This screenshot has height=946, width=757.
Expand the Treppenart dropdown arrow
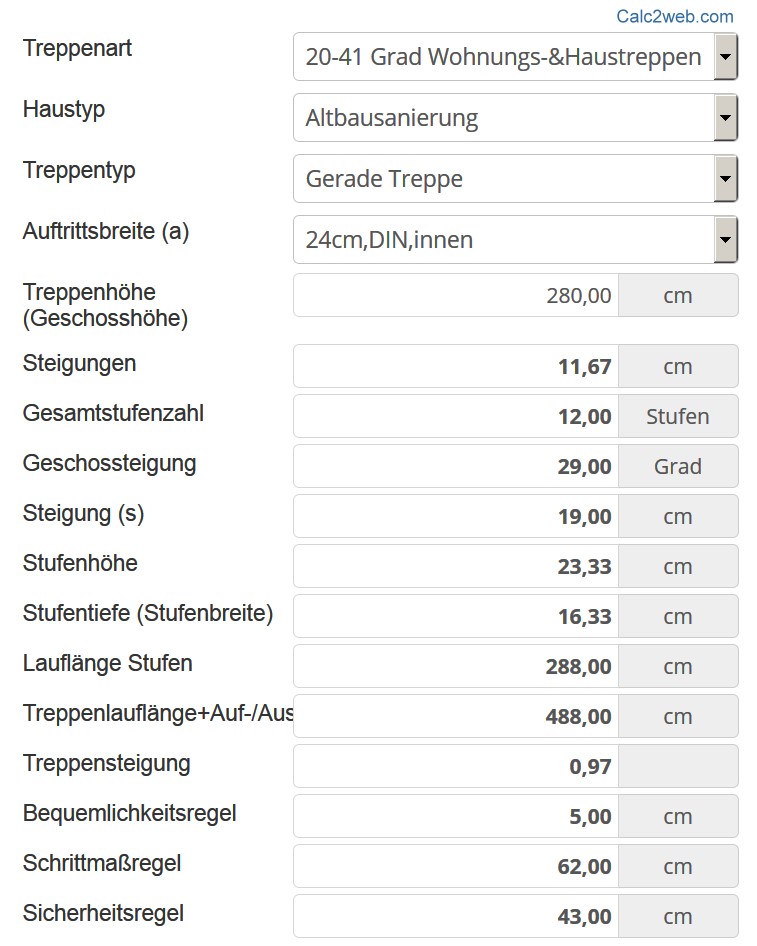pyautogui.click(x=726, y=57)
